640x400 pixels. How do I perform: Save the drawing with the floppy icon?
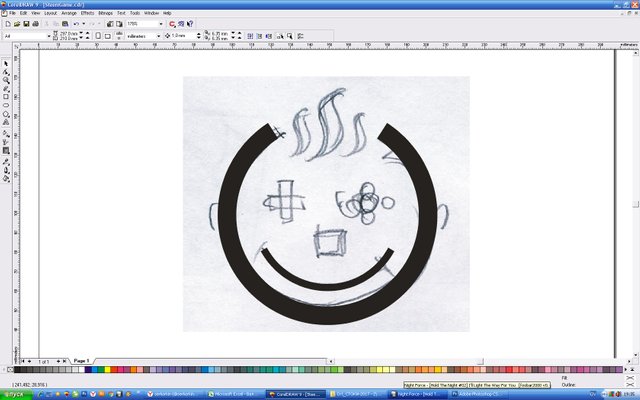coord(26,24)
